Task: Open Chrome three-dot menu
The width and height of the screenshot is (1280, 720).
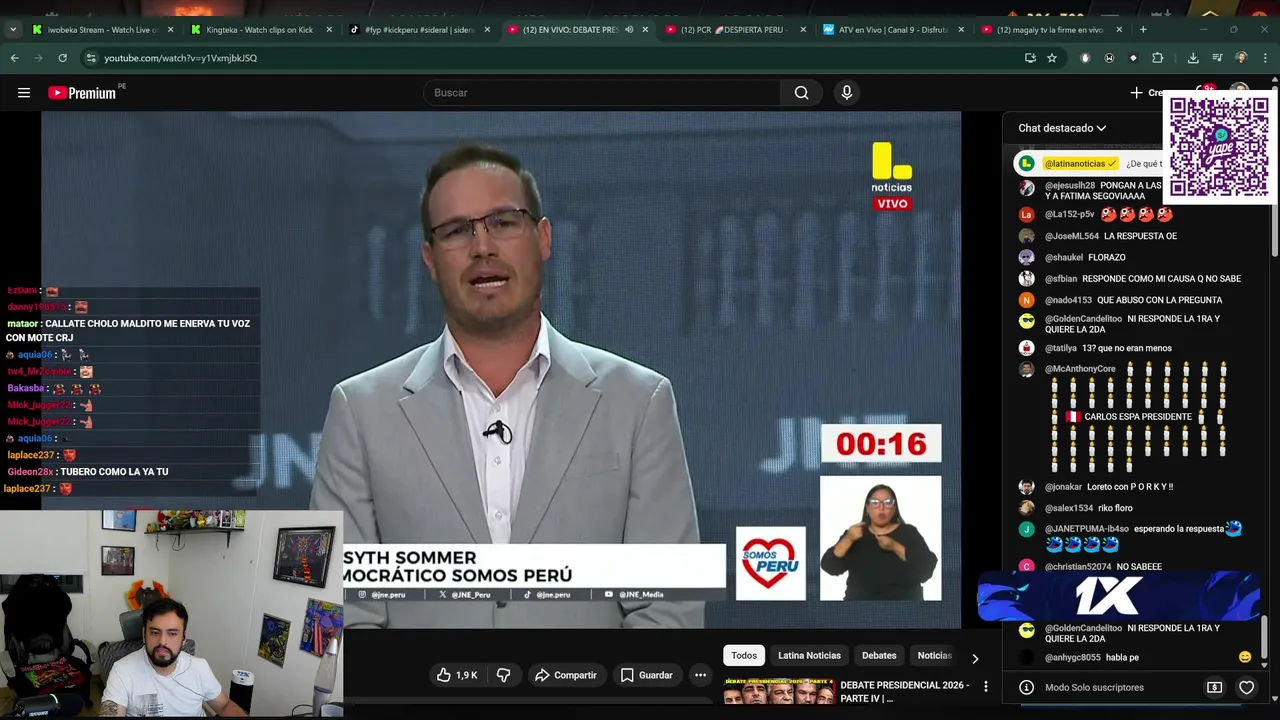Action: coord(1265,58)
